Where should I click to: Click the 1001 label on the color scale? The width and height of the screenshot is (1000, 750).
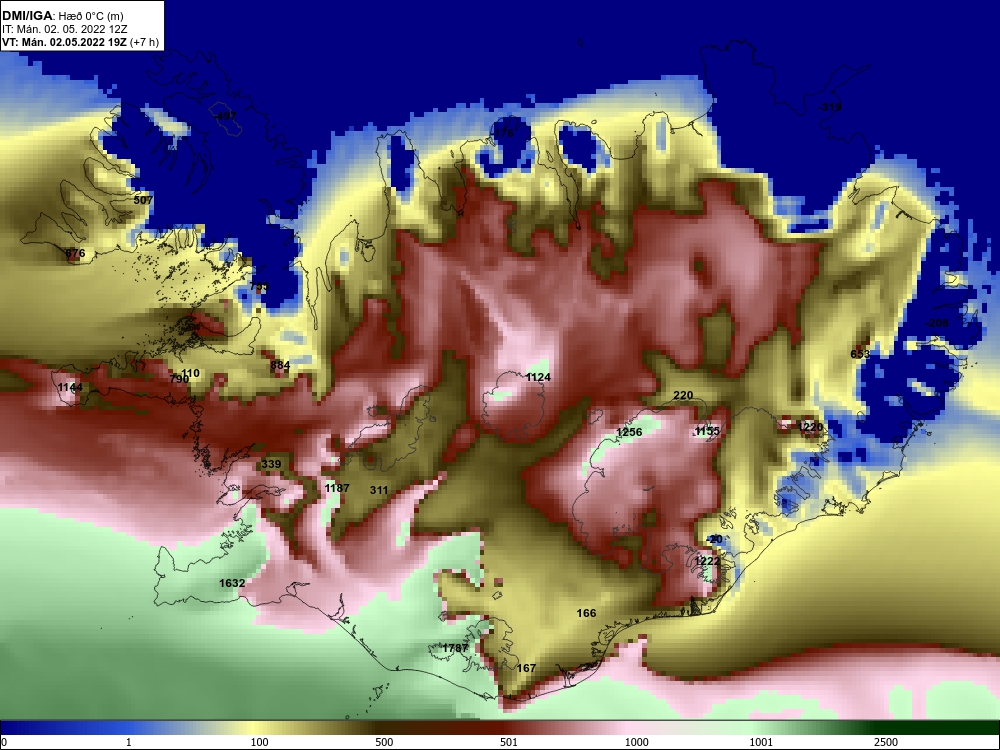coord(761,742)
